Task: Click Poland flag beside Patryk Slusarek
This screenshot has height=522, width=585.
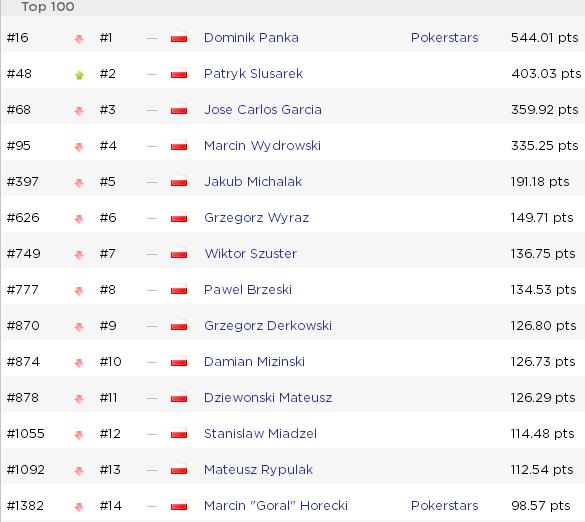Action: [179, 74]
